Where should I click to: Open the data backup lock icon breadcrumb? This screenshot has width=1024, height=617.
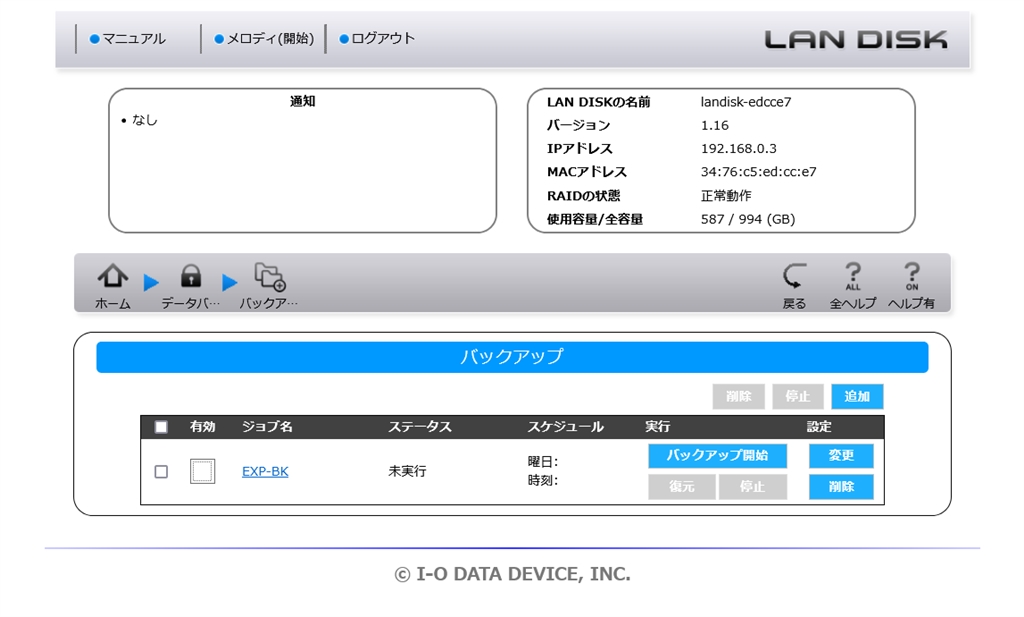pyautogui.click(x=191, y=285)
